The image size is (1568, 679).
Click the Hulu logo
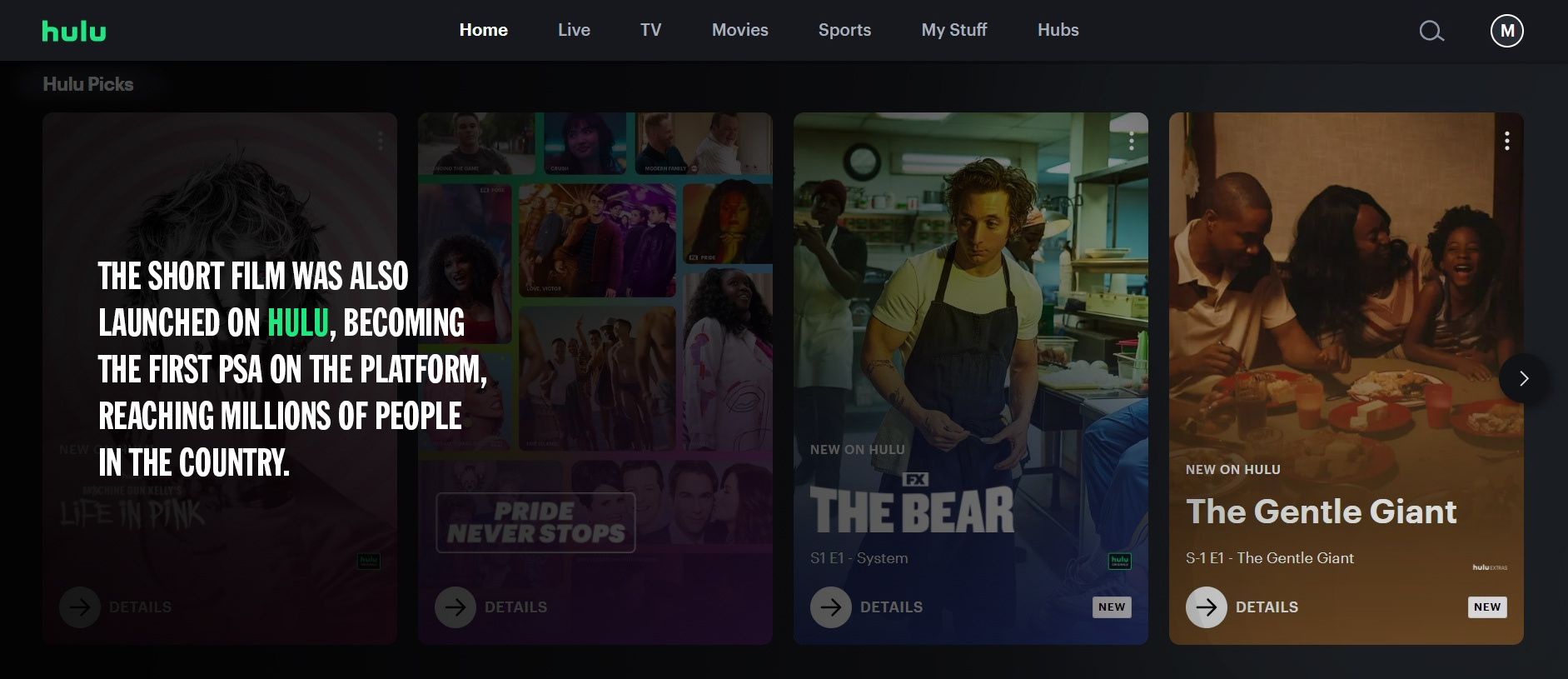74,31
